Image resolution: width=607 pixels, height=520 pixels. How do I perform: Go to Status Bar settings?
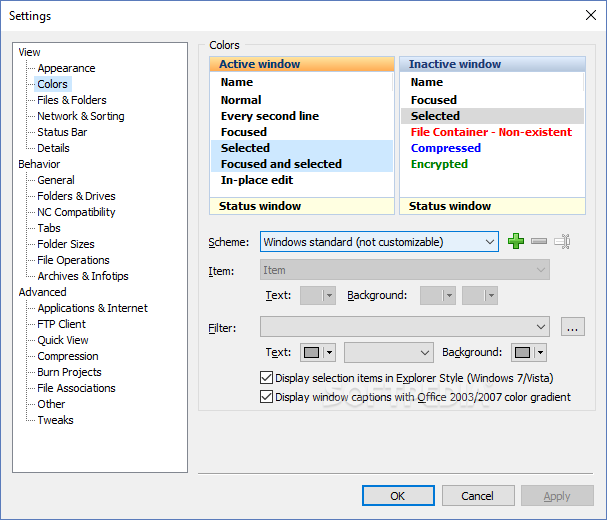click(62, 132)
